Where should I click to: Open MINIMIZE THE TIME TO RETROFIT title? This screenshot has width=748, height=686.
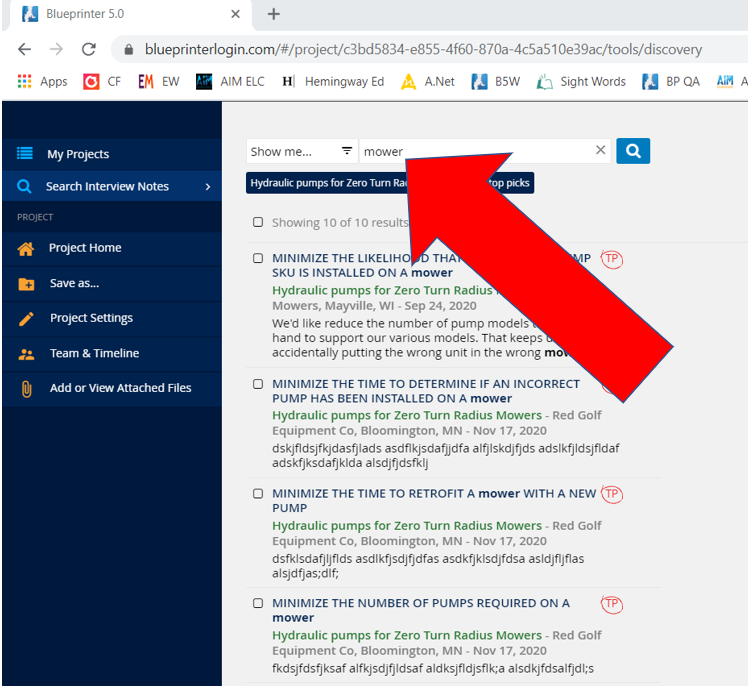tap(434, 500)
